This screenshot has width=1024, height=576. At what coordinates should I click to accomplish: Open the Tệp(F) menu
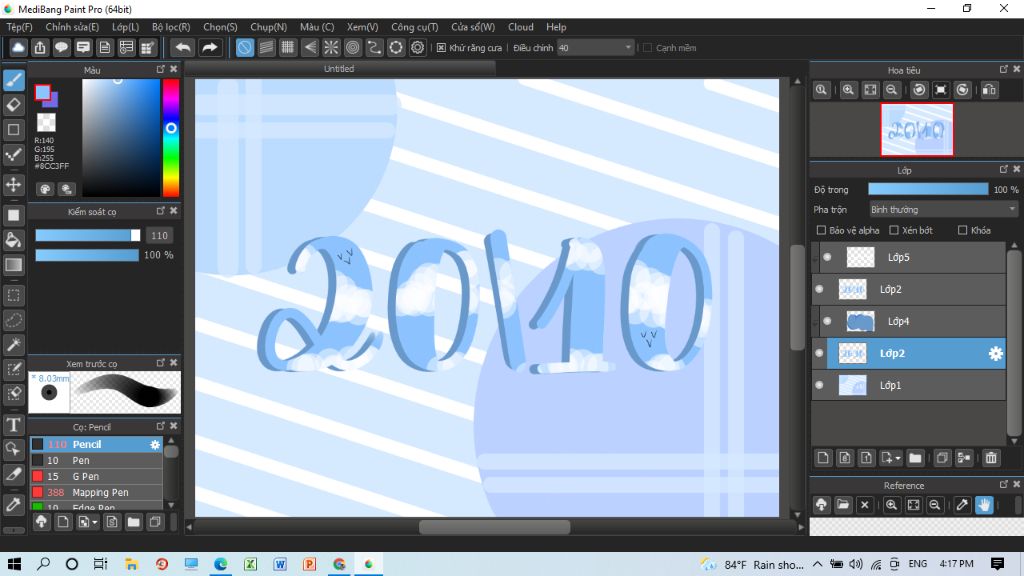click(x=20, y=27)
